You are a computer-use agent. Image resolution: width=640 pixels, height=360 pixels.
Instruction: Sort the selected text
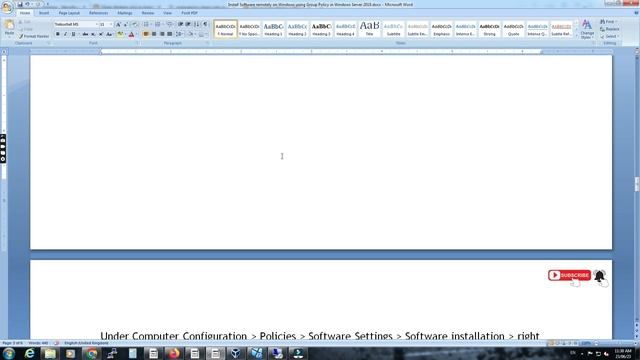pos(197,24)
